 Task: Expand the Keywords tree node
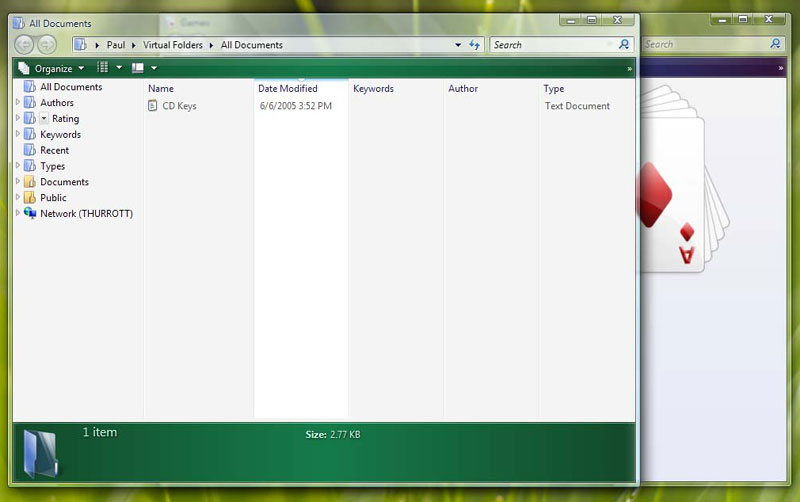click(x=18, y=134)
